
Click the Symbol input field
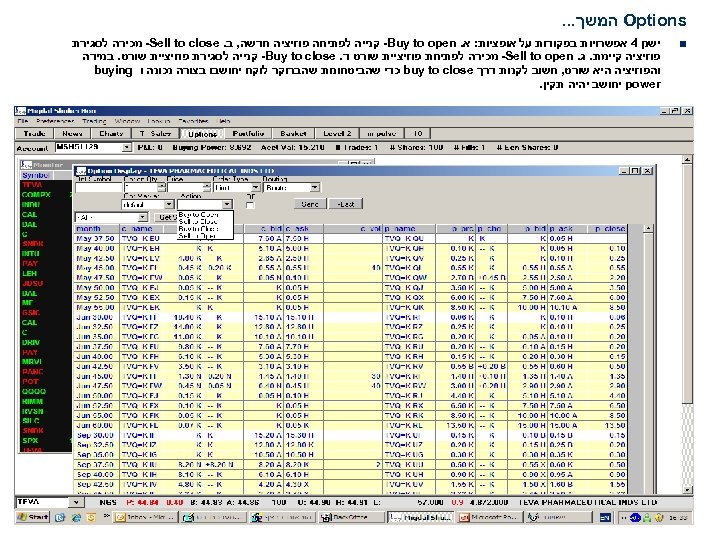(x=99, y=188)
